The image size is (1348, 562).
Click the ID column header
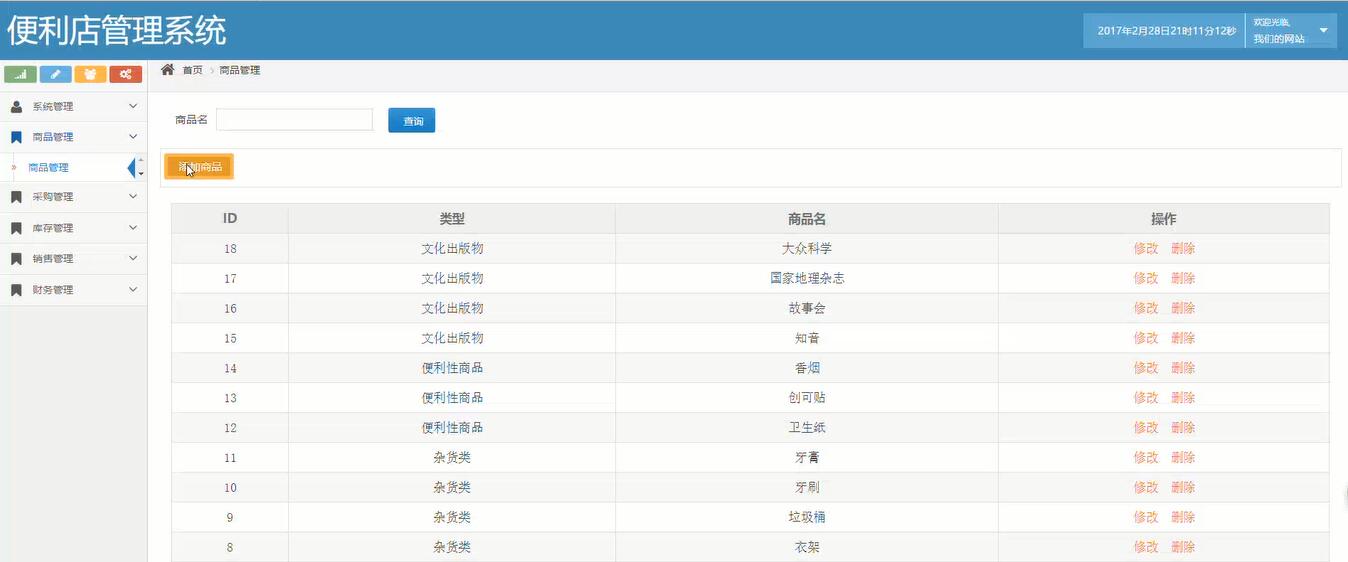[x=230, y=219]
